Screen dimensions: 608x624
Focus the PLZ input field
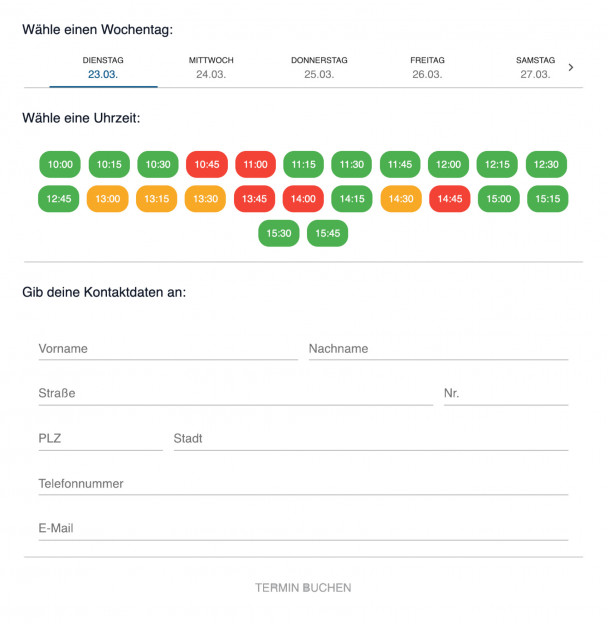click(x=100, y=439)
